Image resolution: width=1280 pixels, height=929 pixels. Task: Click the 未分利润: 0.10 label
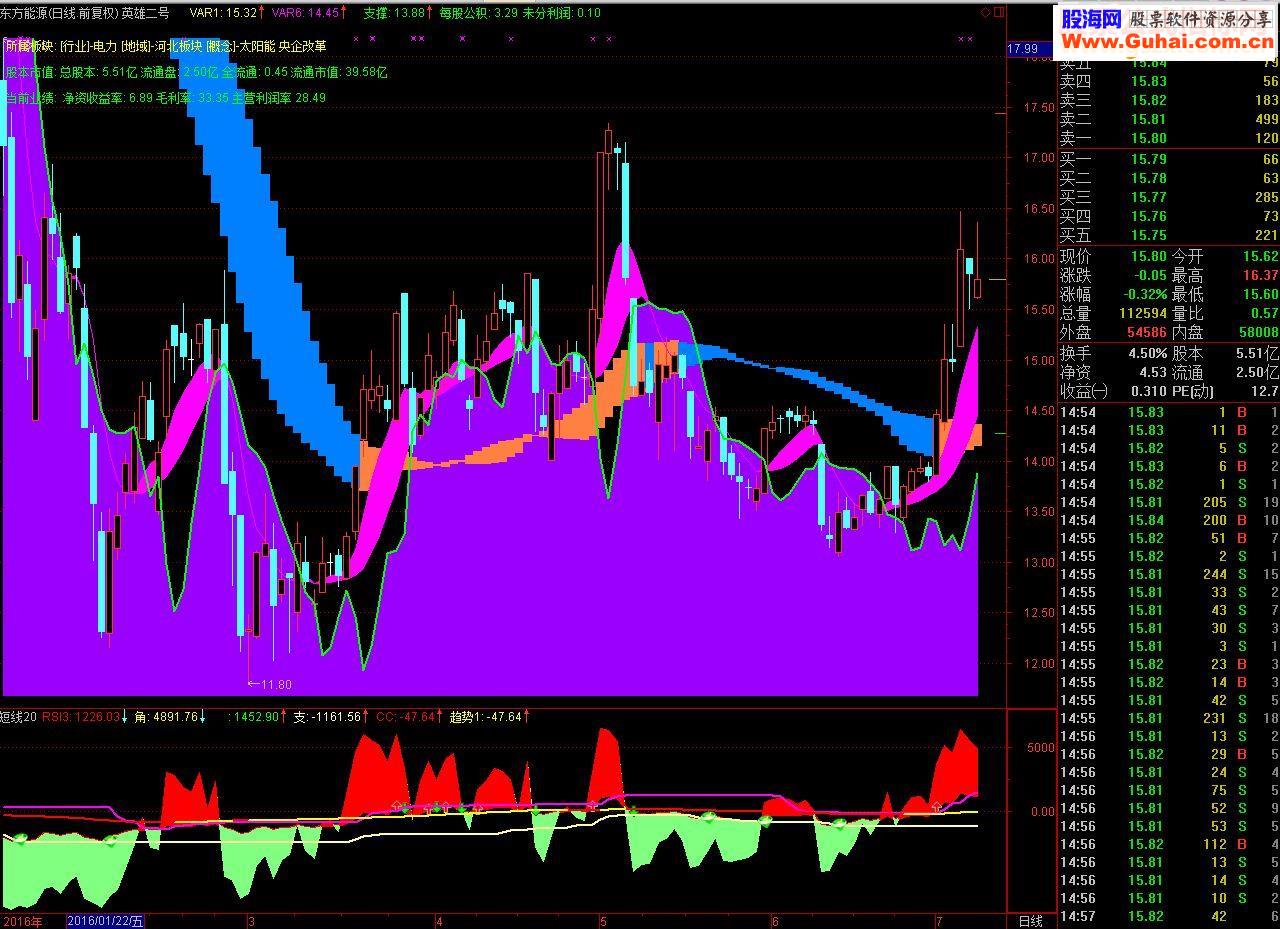point(562,13)
